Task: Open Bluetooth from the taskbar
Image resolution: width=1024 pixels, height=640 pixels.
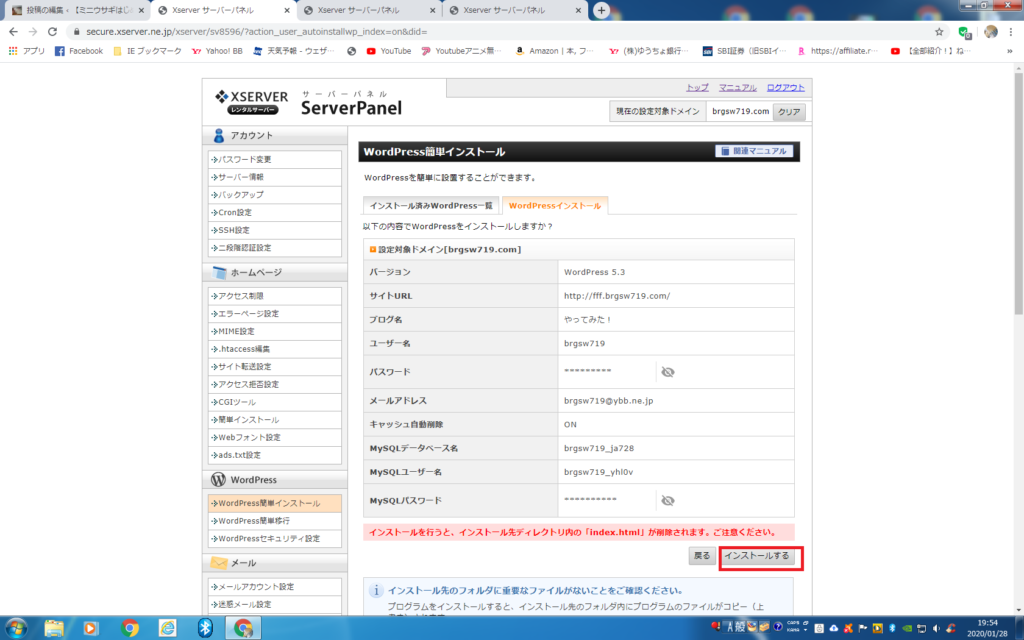Action: [205, 627]
